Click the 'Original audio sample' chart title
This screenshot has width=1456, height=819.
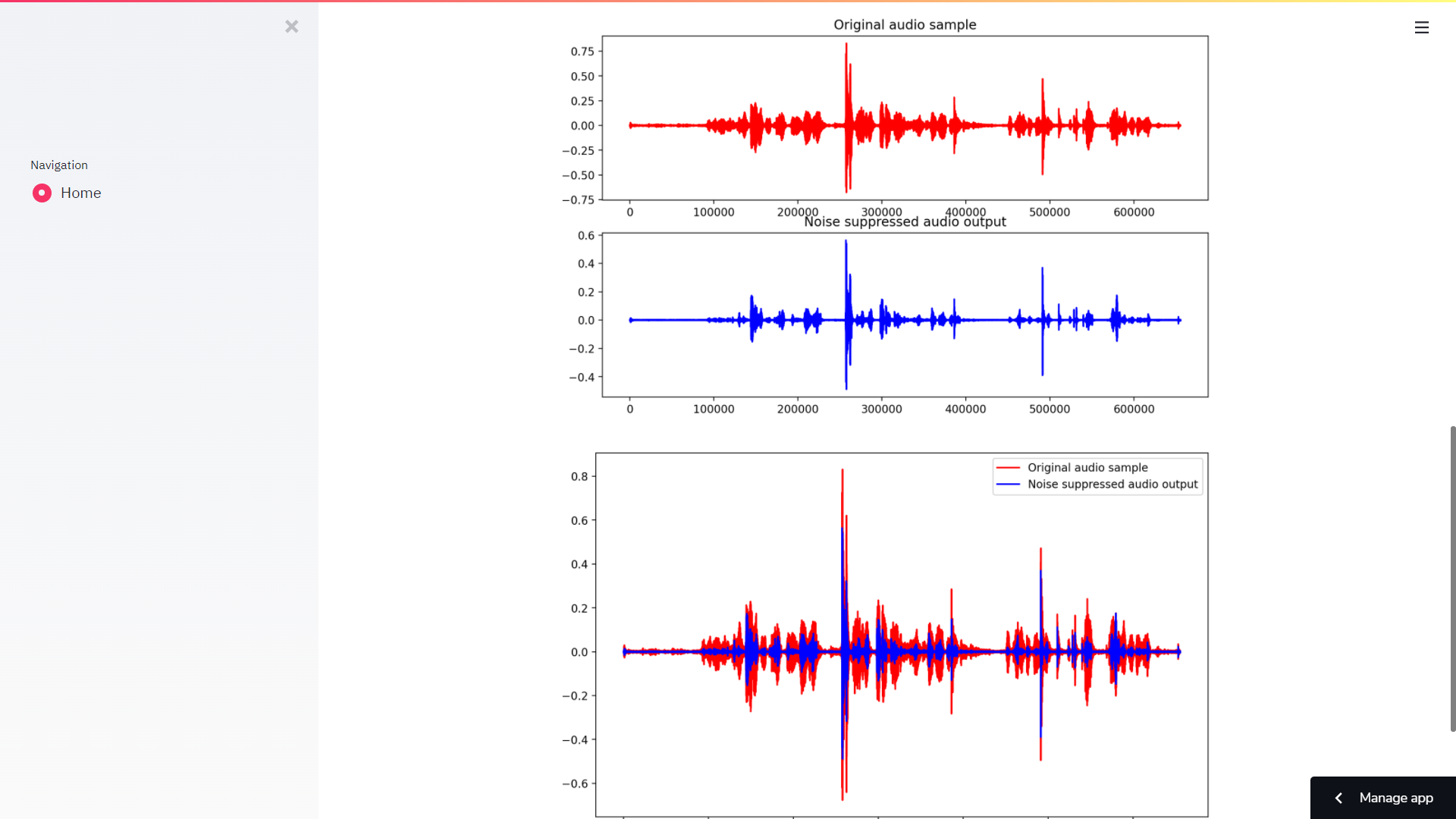(x=905, y=25)
